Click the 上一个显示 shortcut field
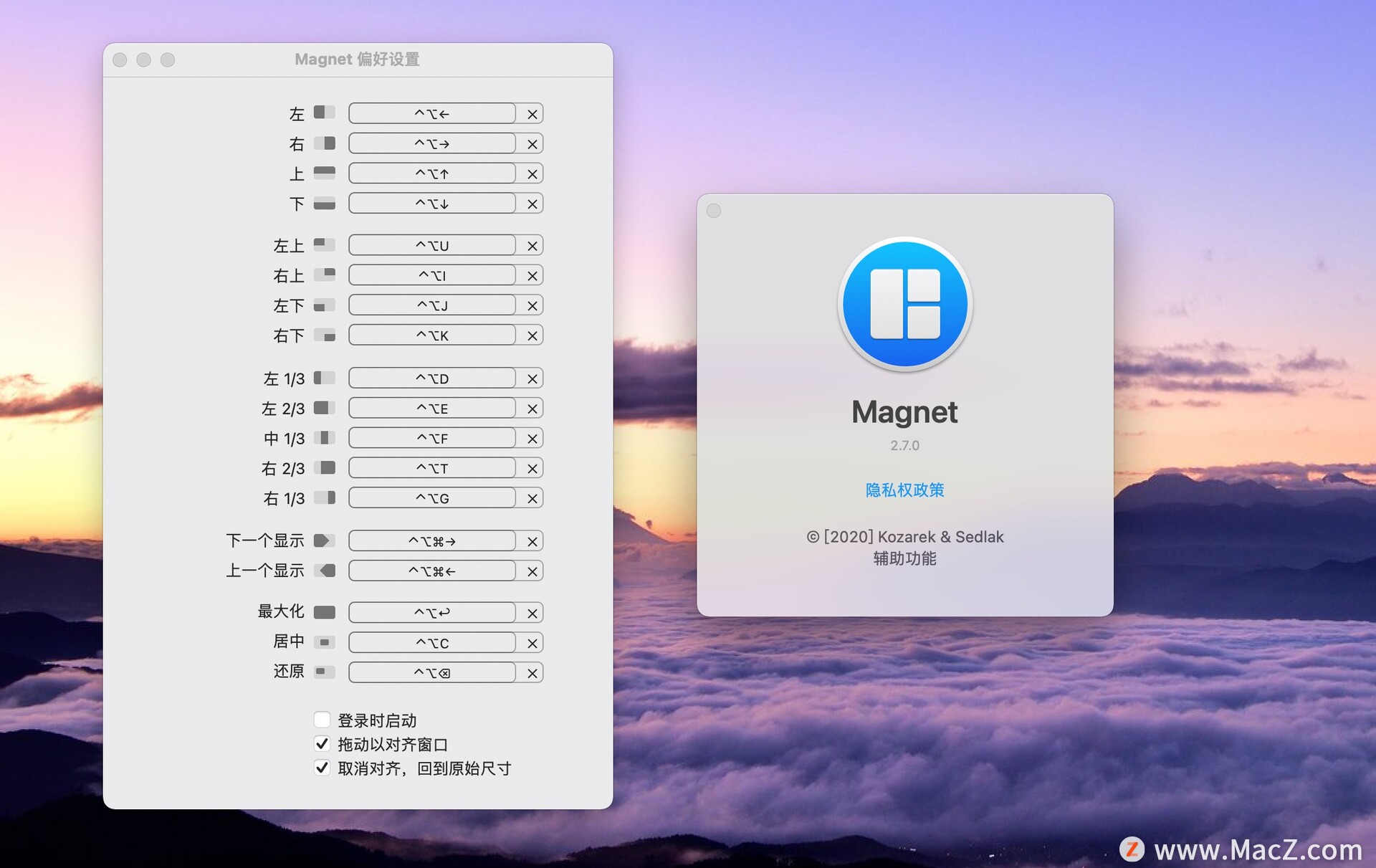The image size is (1376, 868). pos(432,571)
